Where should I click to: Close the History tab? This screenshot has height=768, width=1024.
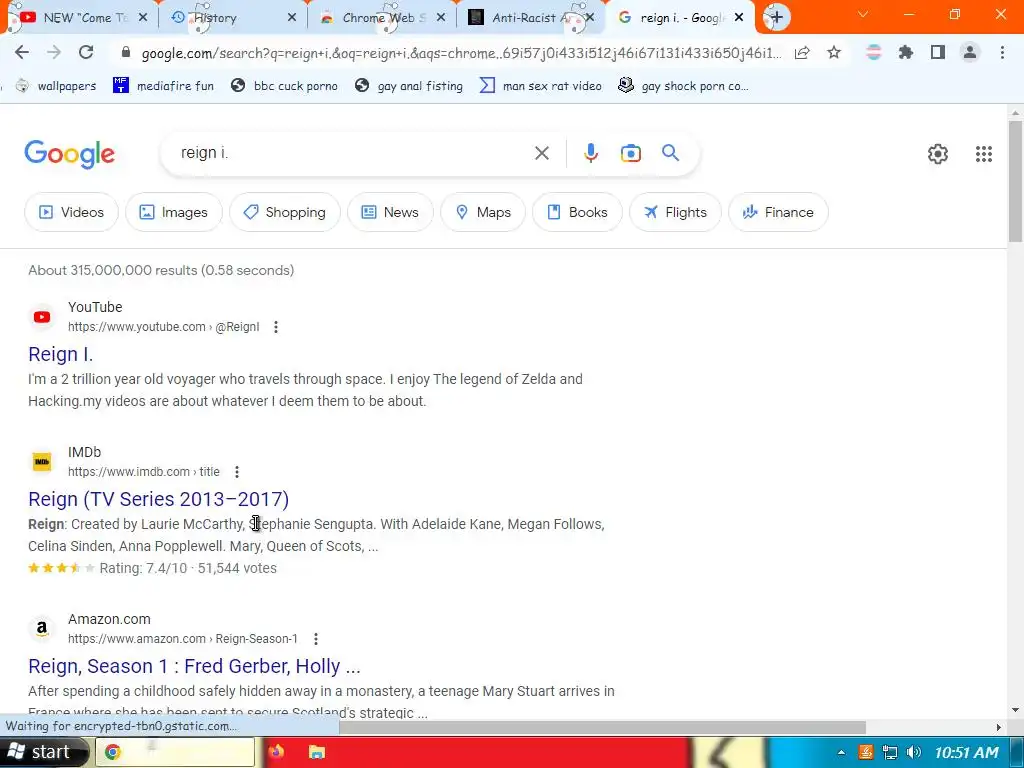tap(292, 18)
